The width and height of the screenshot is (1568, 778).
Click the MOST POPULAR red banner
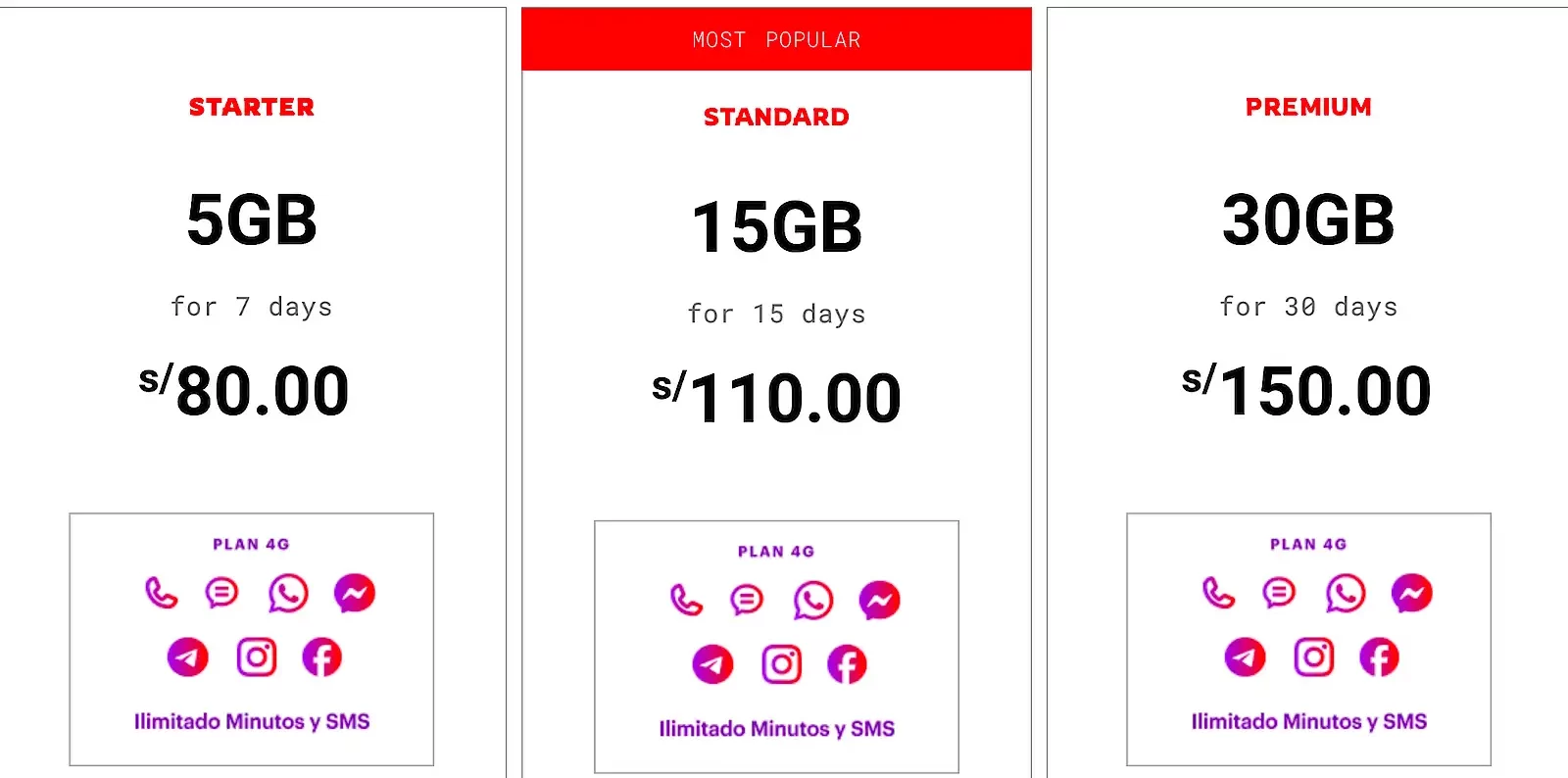tap(776, 40)
